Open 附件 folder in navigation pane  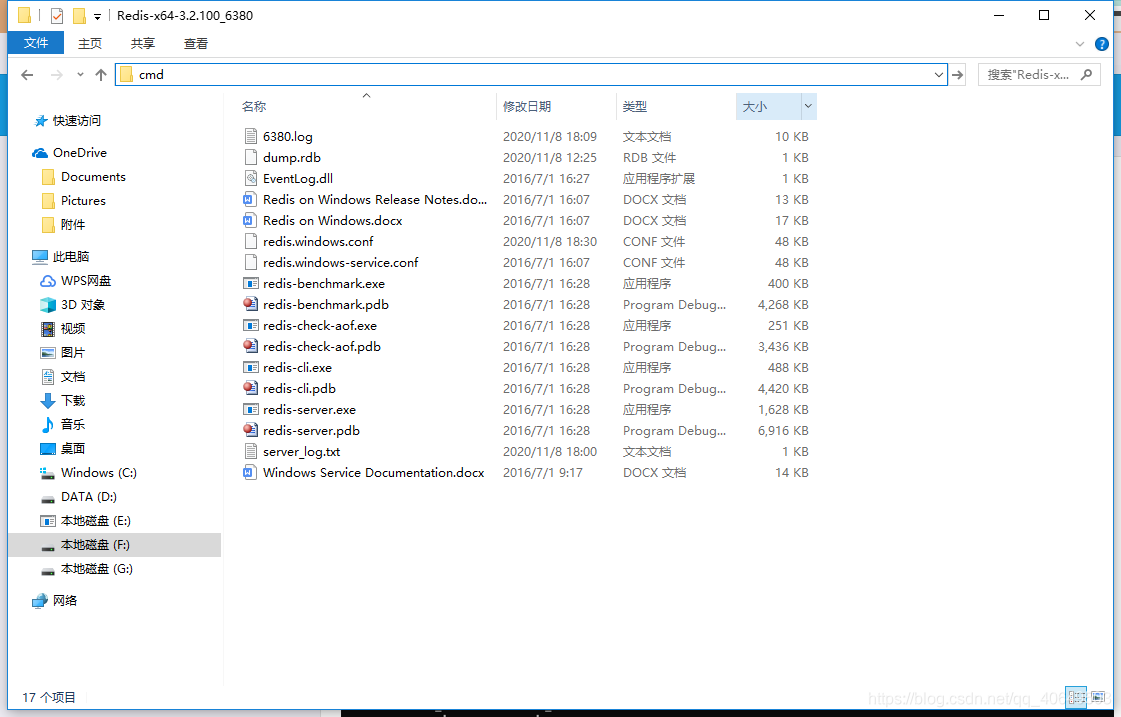tap(73, 224)
